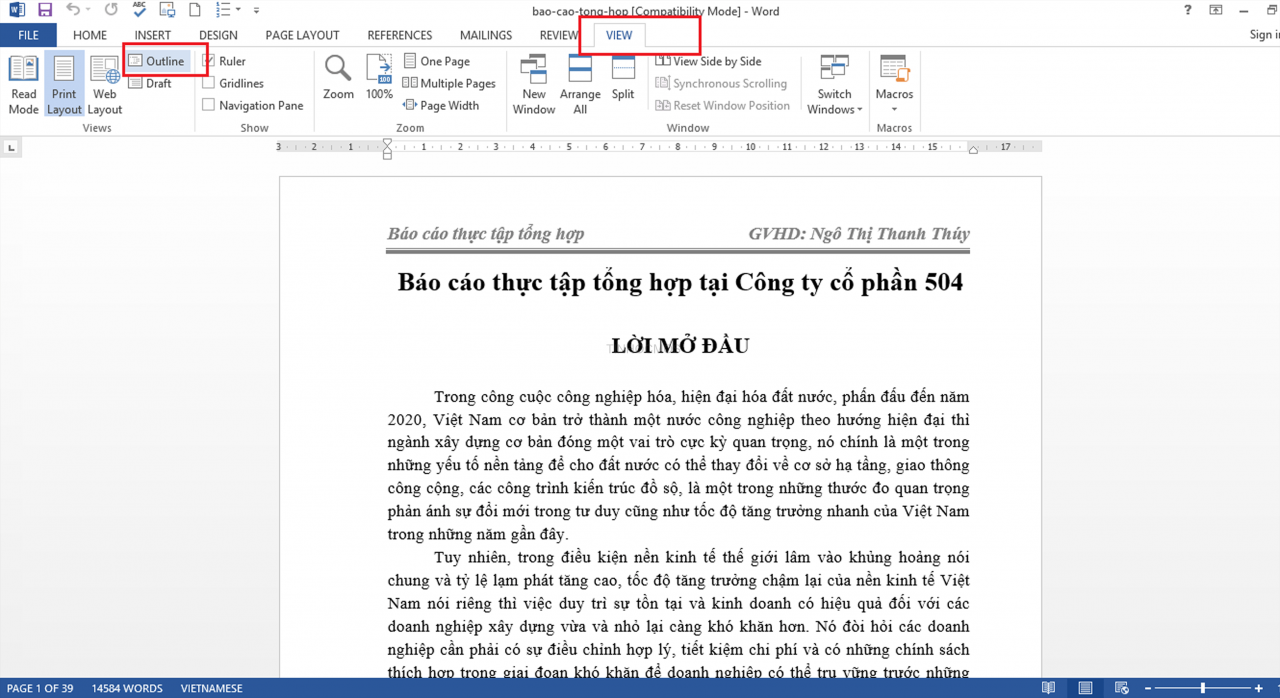Click the word count in status bar
This screenshot has height=698, width=1280.
pos(127,688)
